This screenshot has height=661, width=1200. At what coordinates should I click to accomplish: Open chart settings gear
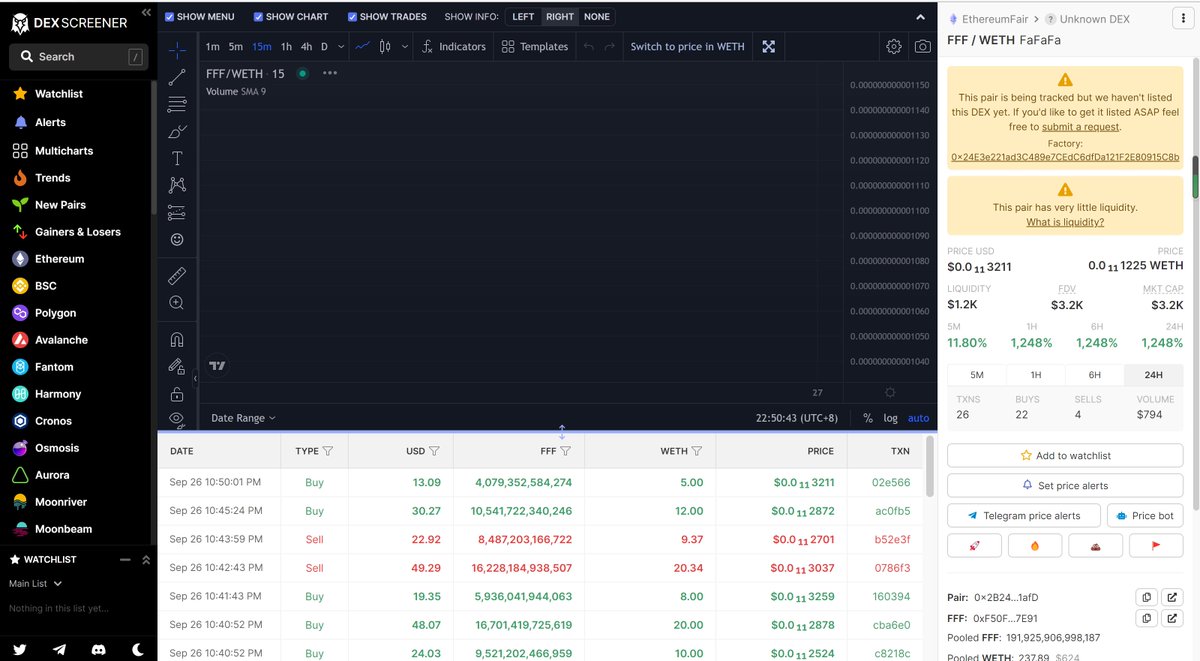[893, 46]
